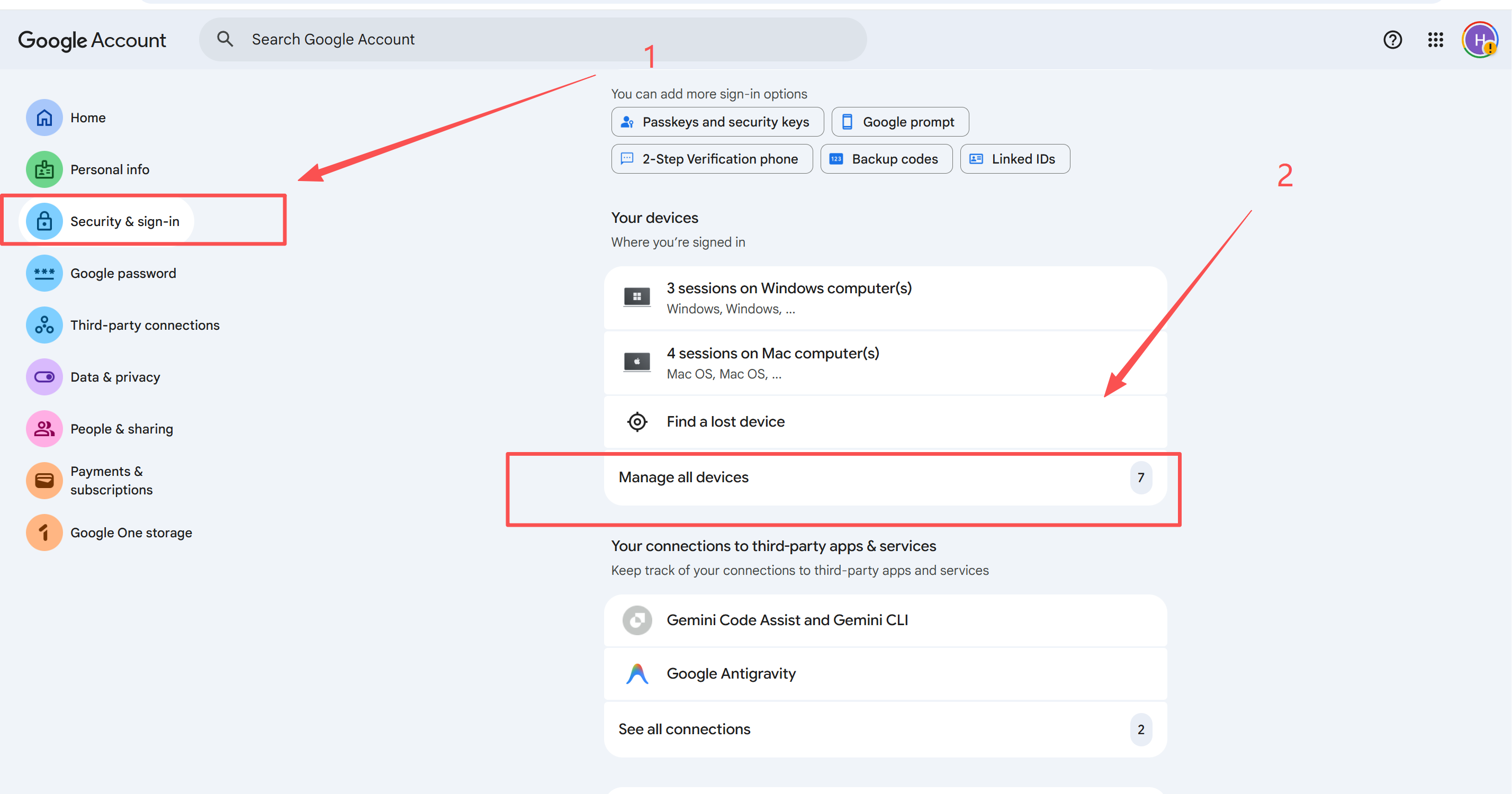Add Passkeys and security keys
Screen dimensions: 1512x794
(x=717, y=122)
